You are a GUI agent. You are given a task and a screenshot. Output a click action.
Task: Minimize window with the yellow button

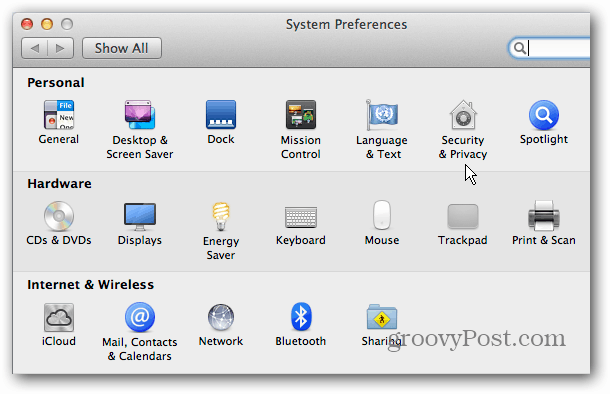pyautogui.click(x=47, y=24)
